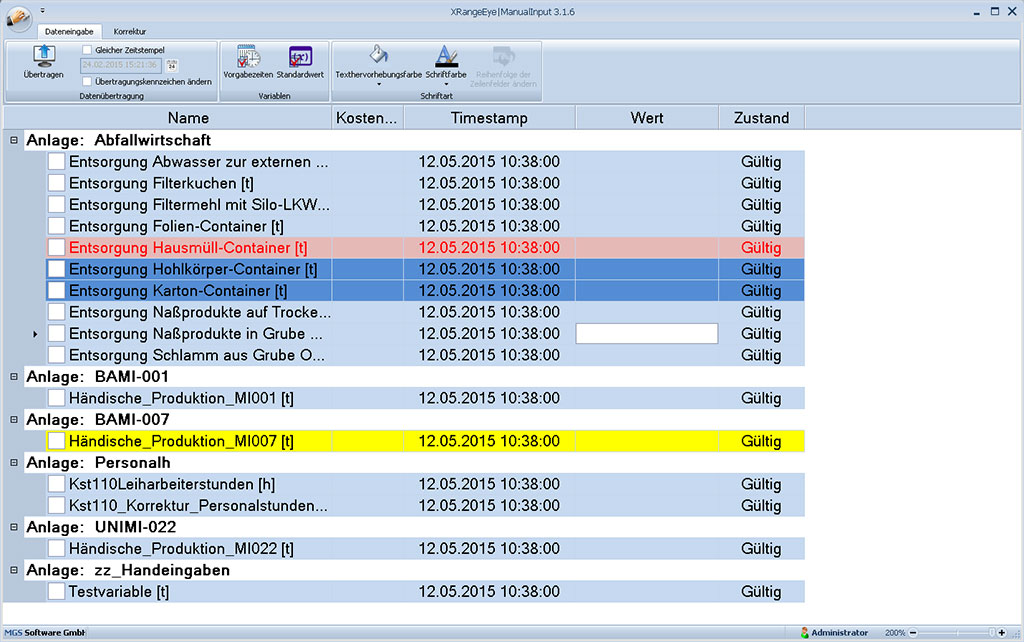Click the Standardwert variable icon

click(300, 56)
